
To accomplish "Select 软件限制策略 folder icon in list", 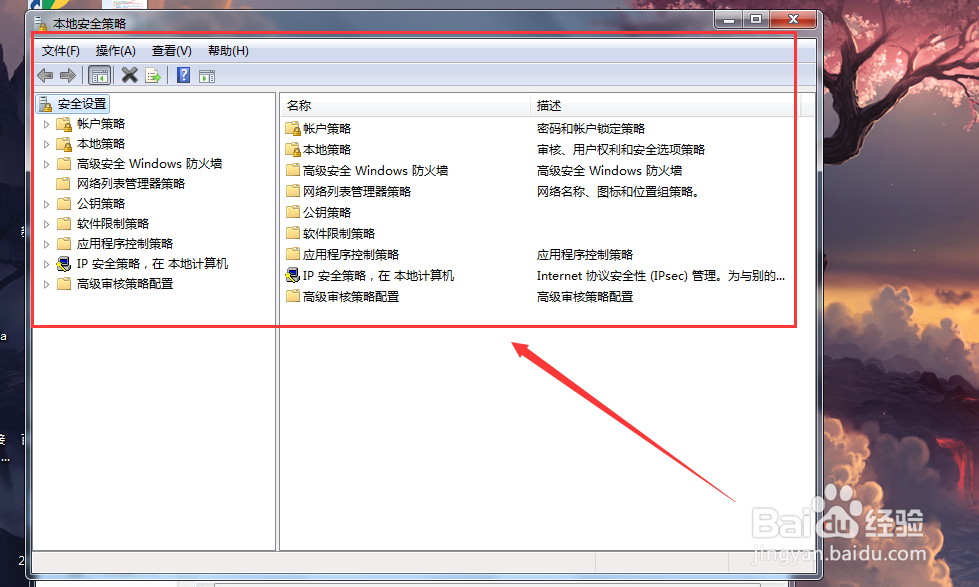I will (x=293, y=233).
